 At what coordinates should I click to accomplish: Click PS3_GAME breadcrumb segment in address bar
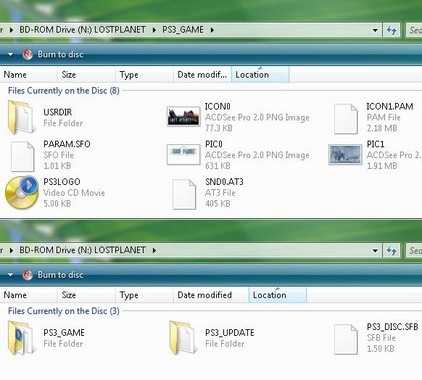click(183, 30)
